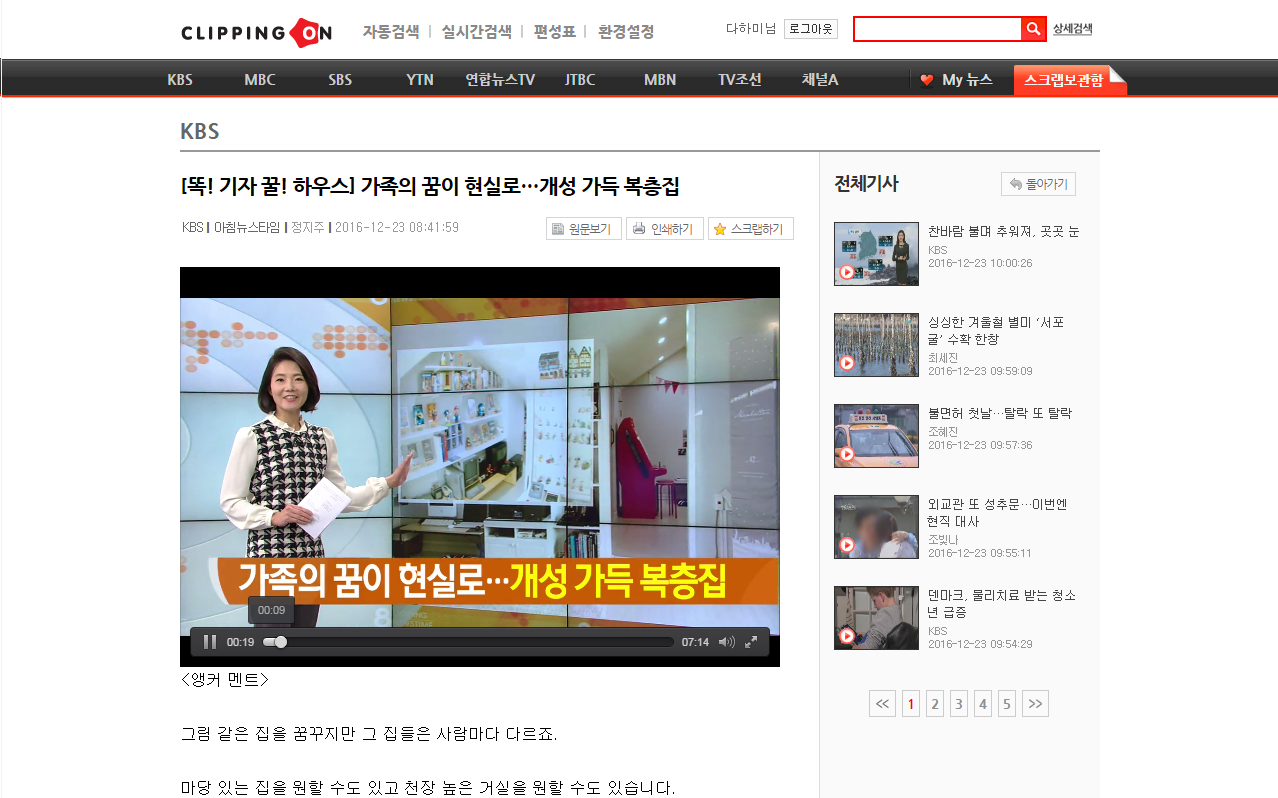
Task: Open My 뉴스 with heart icon
Action: point(956,80)
